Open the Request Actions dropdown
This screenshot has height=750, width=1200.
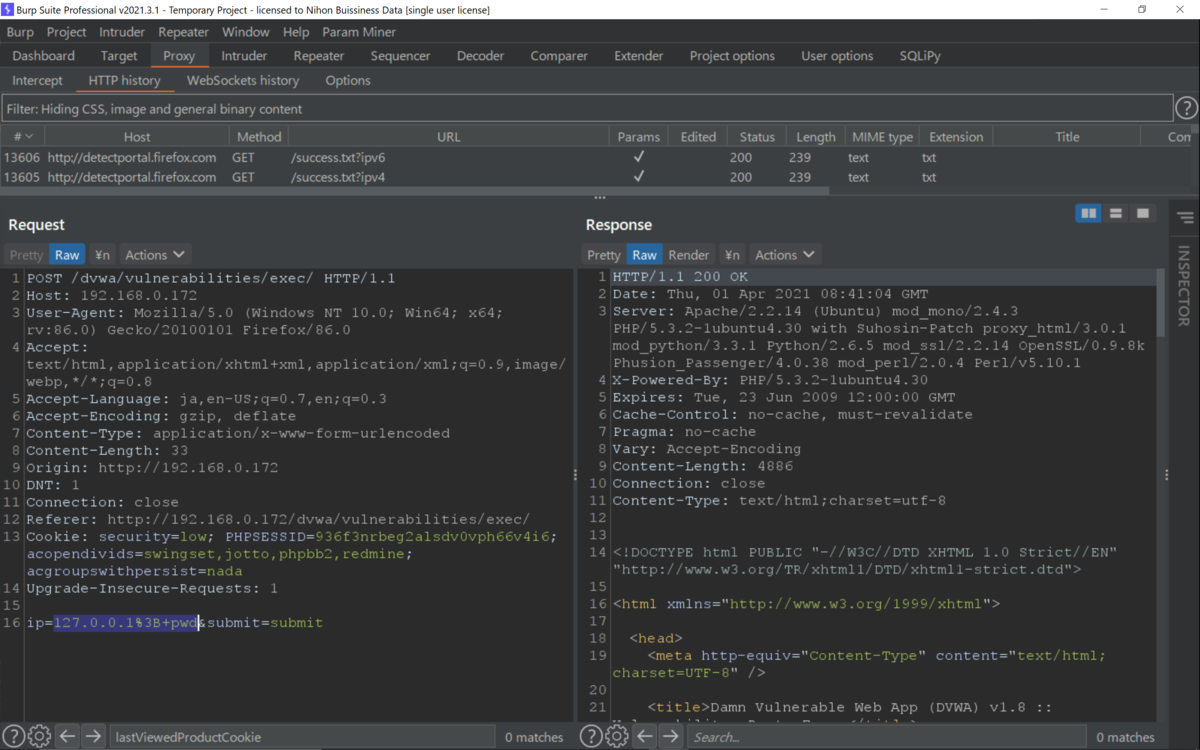(154, 255)
